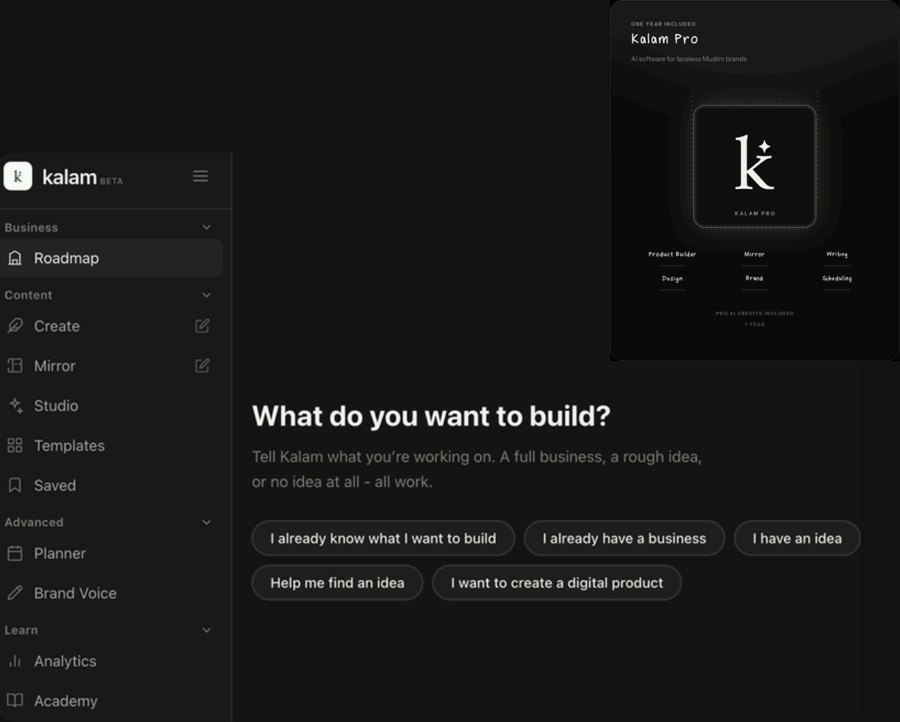
Task: Click the 'What do you want to build?' heading
Action: [x=431, y=416]
